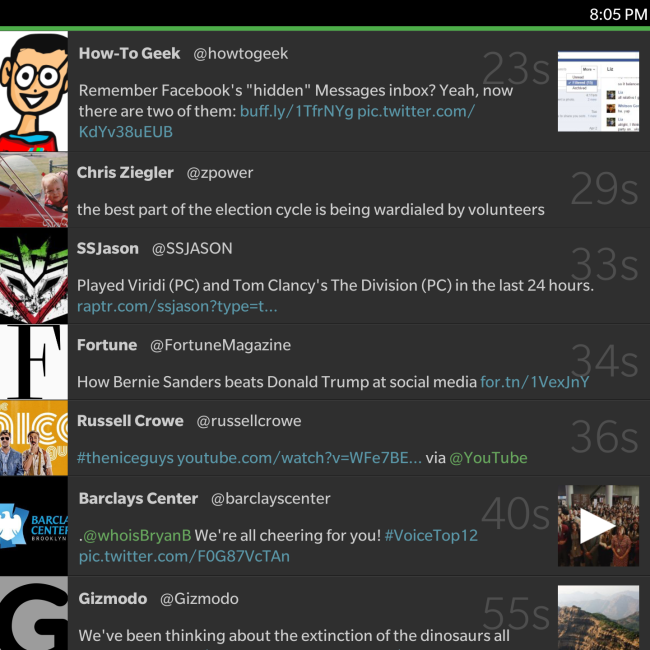This screenshot has height=650, width=650.
Task: Tap the @YouTube mention
Action: (488, 458)
